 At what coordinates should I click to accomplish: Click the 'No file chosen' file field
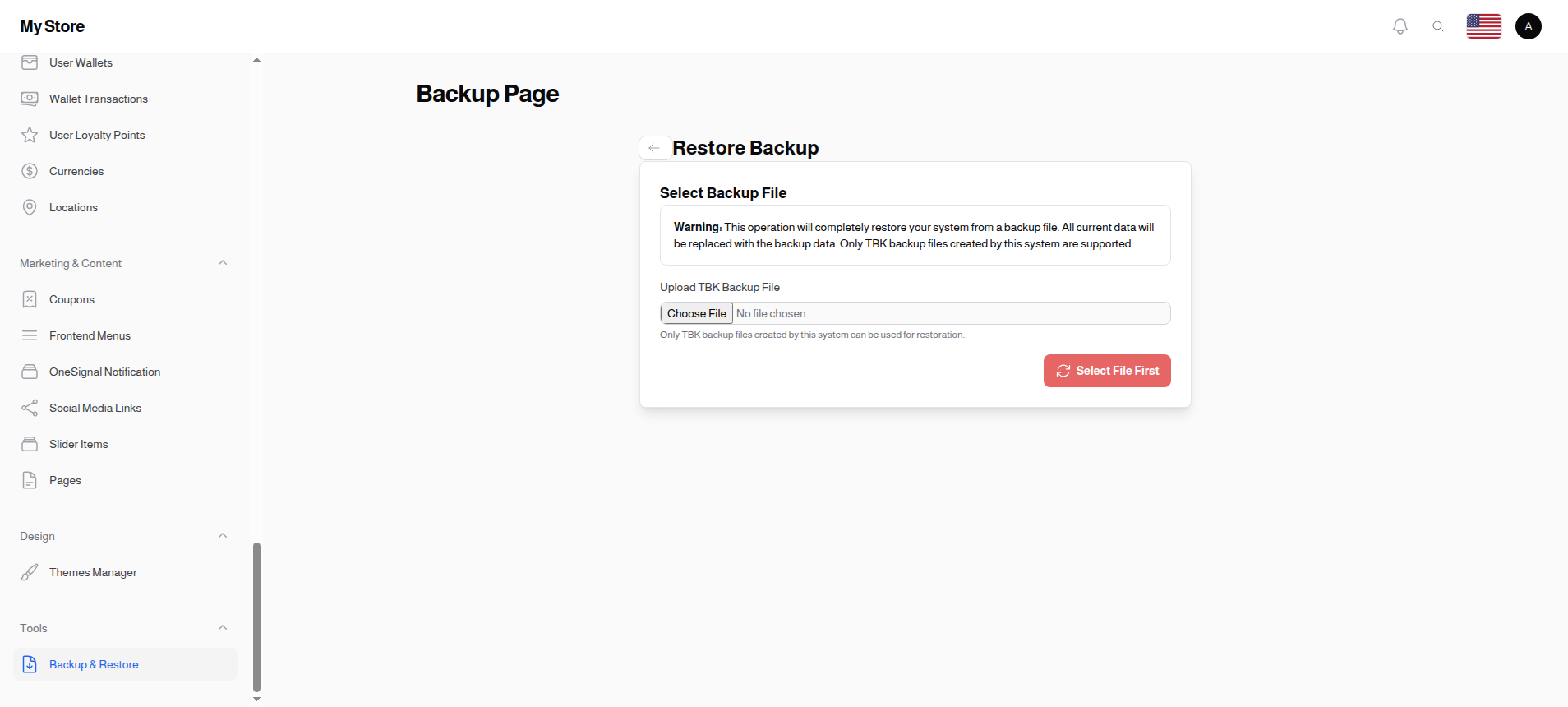point(915,313)
